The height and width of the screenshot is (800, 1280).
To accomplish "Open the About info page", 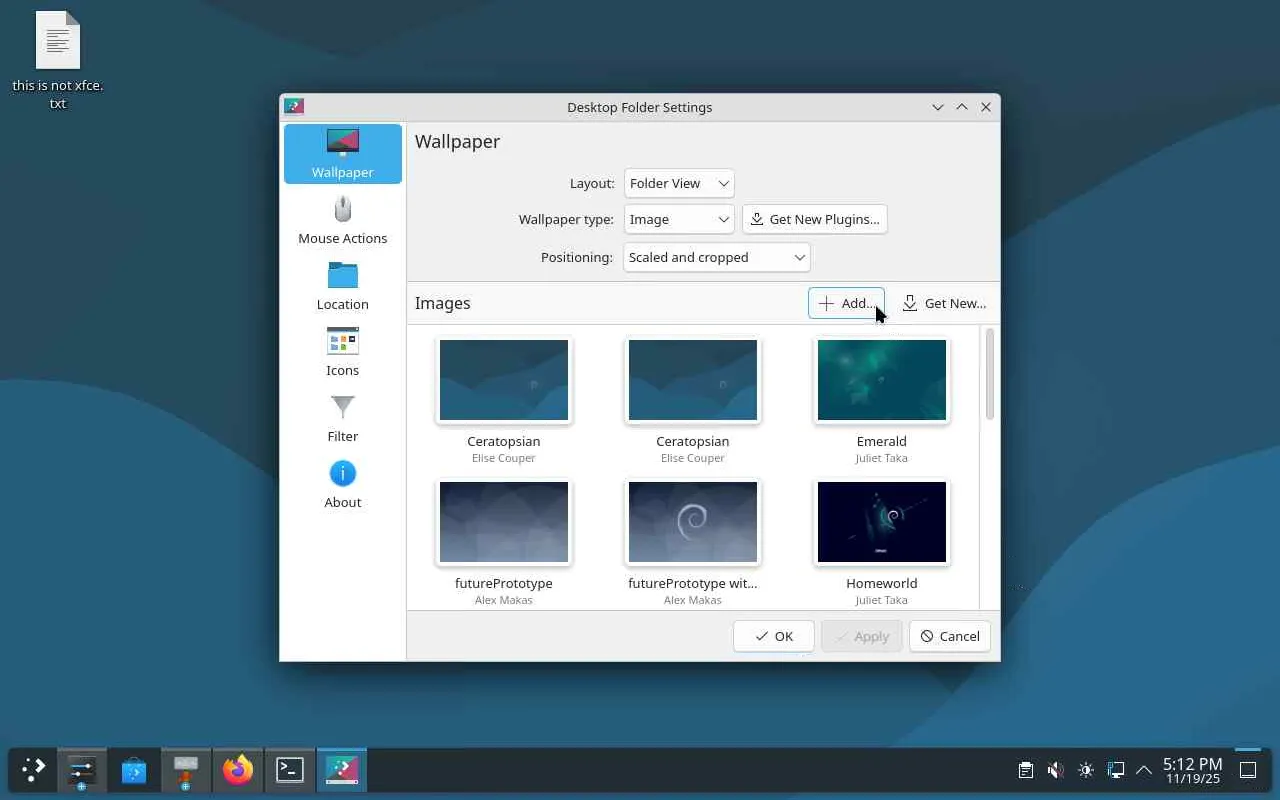I will [x=342, y=484].
